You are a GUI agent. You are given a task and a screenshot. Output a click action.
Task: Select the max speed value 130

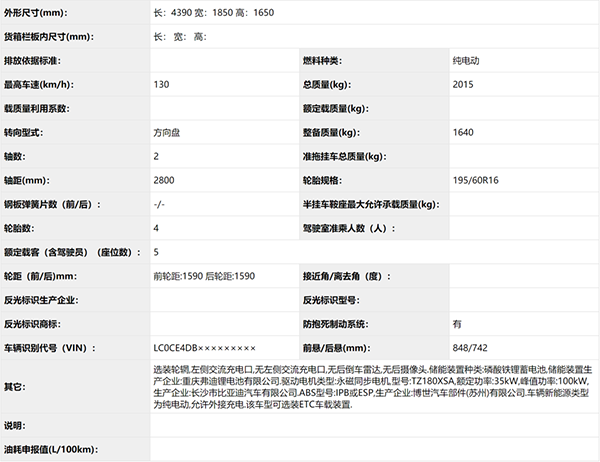[x=161, y=85]
